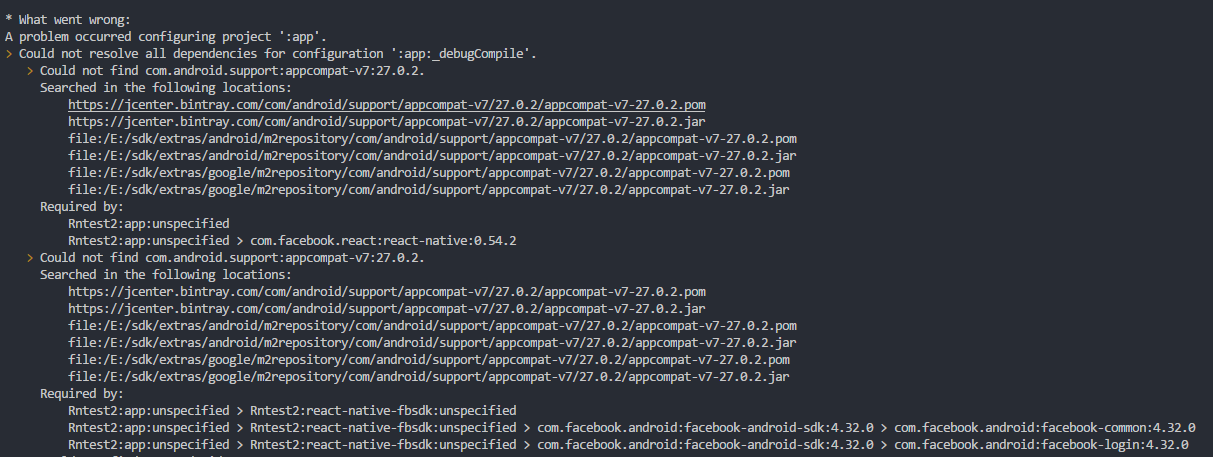Click the line ending with 'facebook-login:4.32.0'
This screenshot has width=1213, height=457.
click(628, 444)
